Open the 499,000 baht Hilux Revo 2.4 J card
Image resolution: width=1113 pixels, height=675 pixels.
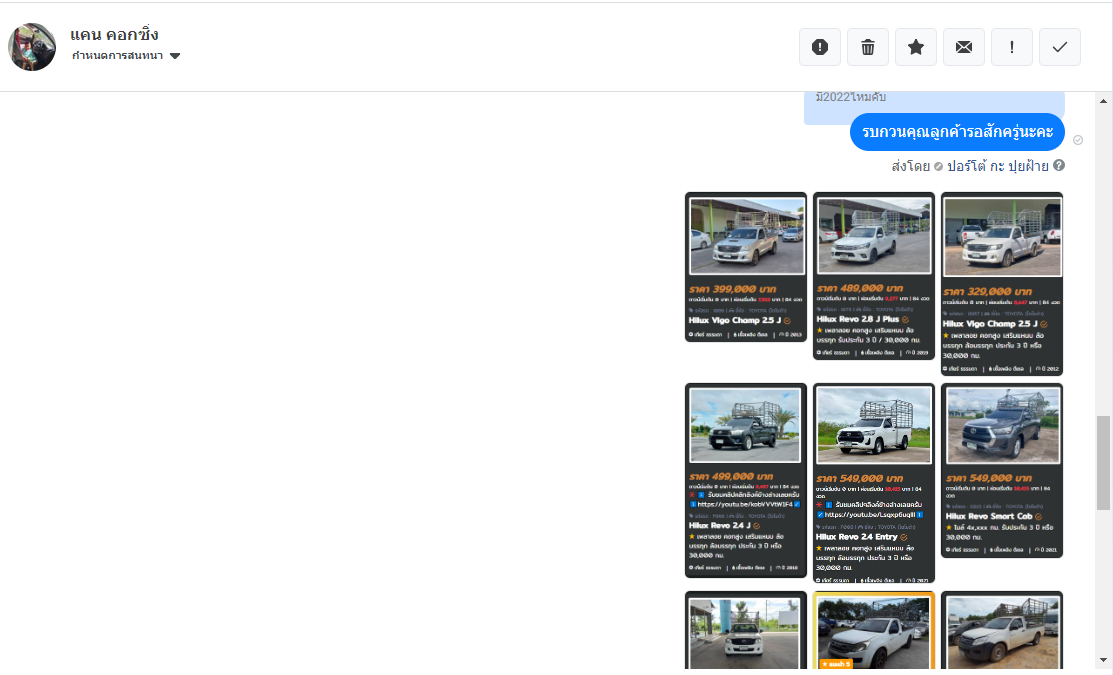click(x=745, y=480)
